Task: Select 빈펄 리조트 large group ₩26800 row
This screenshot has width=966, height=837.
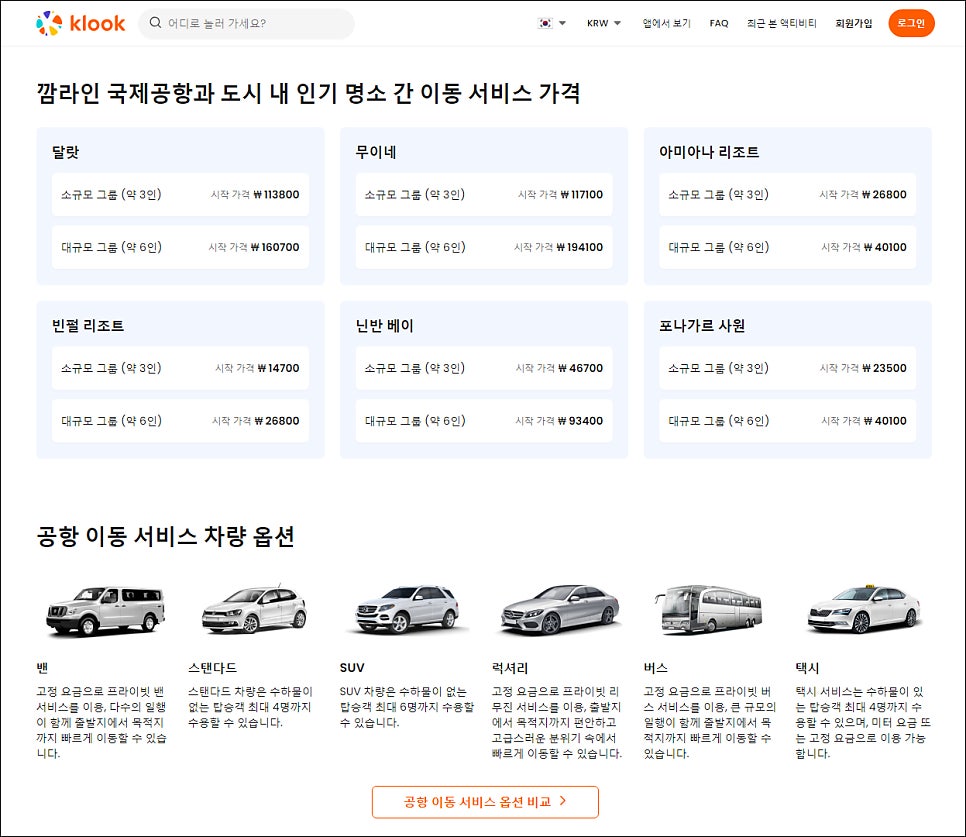Action: (x=181, y=421)
